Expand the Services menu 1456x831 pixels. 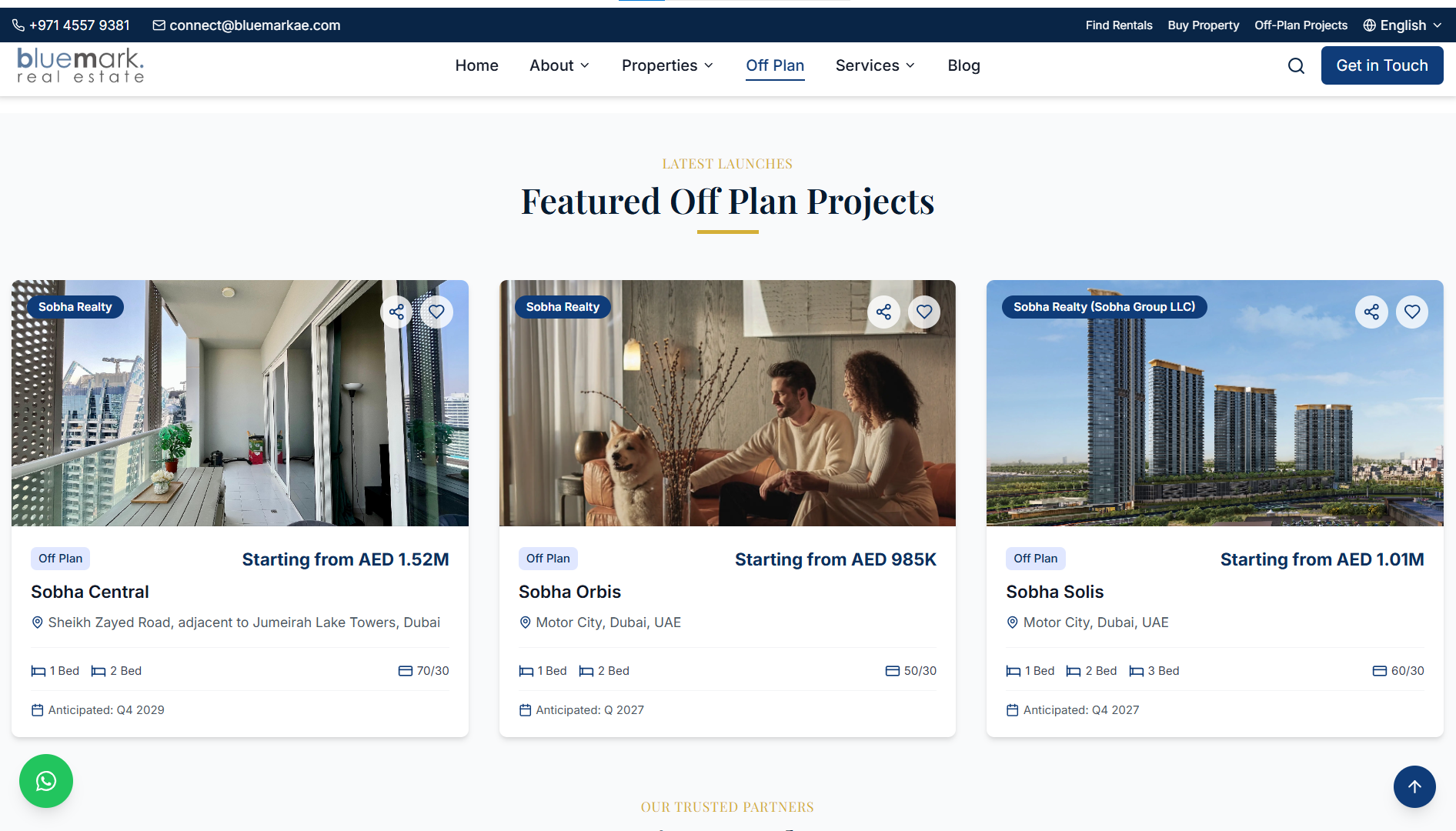(x=874, y=65)
